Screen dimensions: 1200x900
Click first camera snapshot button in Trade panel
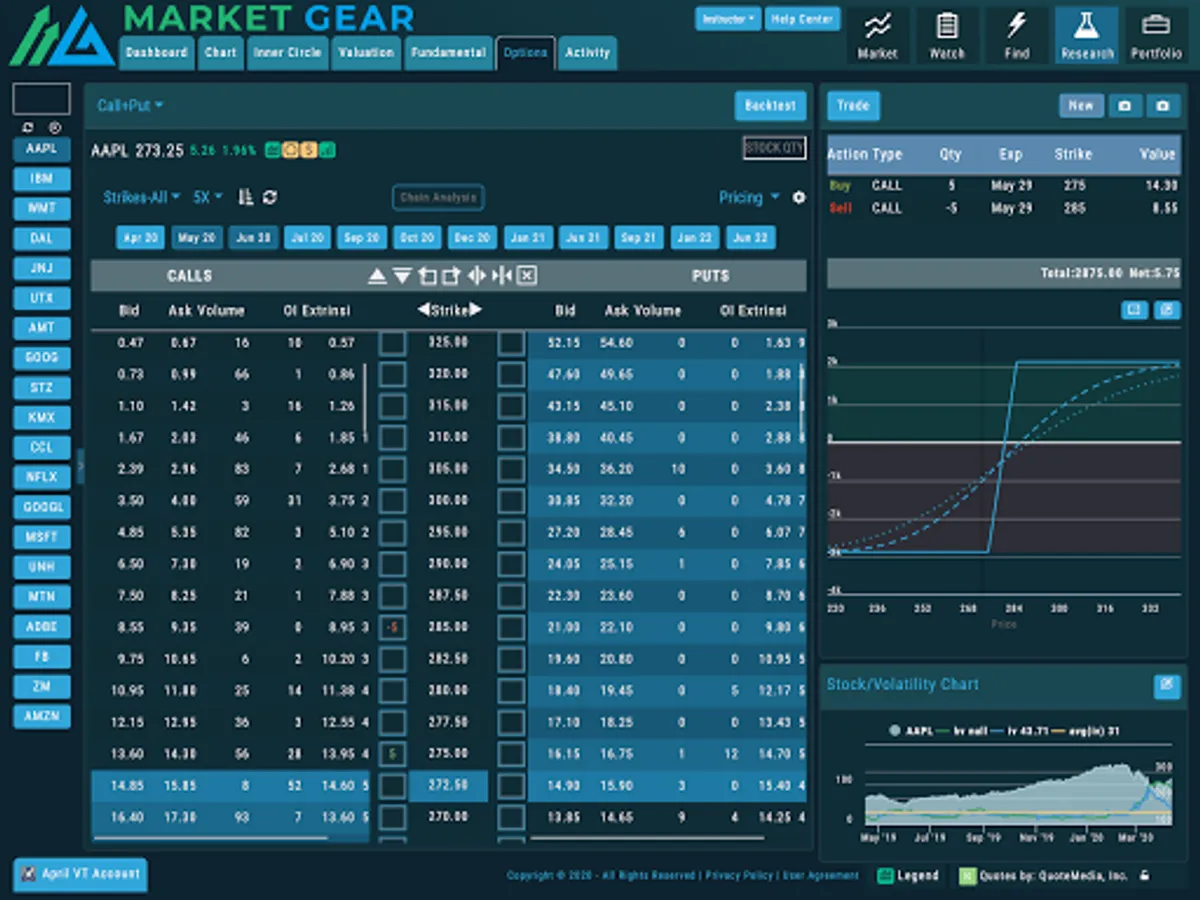click(x=1125, y=105)
